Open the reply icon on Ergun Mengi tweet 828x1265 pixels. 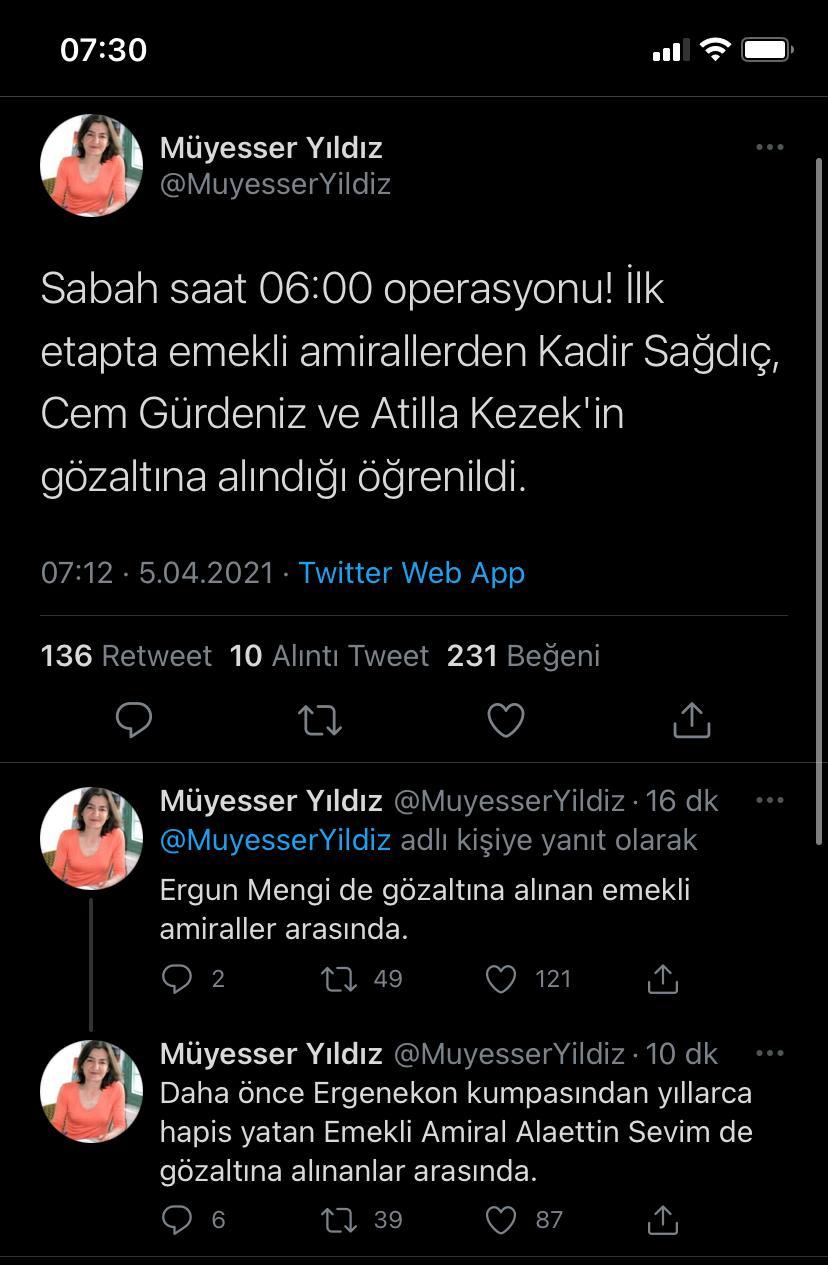pos(177,979)
